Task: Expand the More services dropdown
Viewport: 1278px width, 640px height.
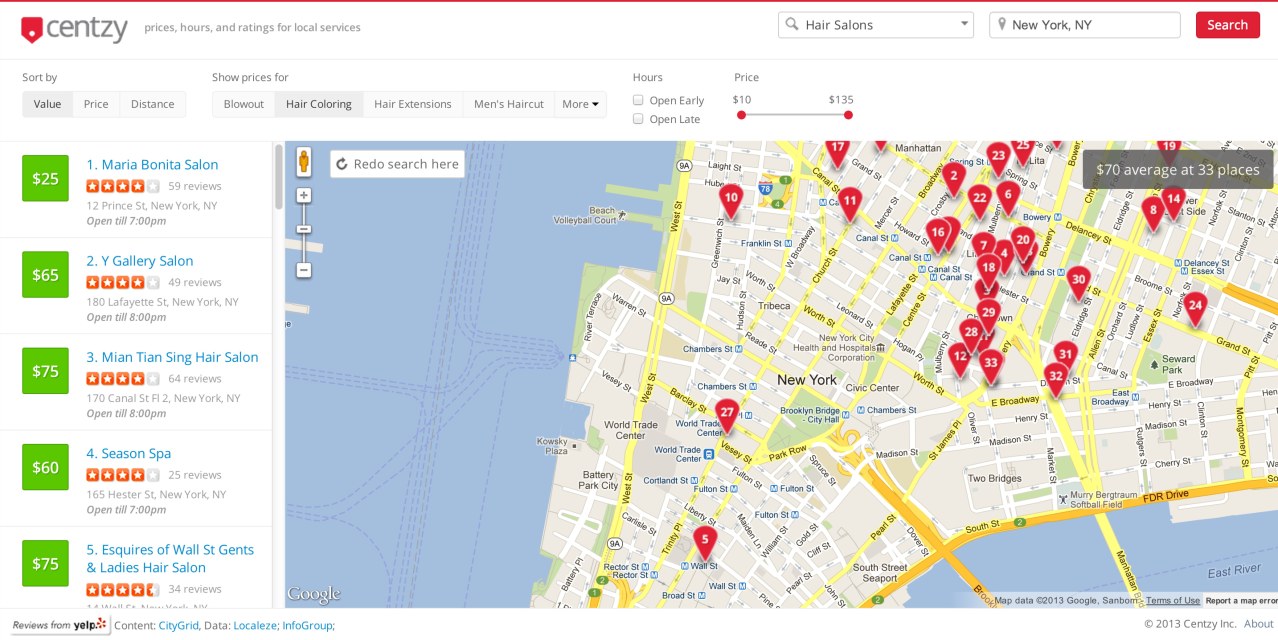Action: (580, 104)
